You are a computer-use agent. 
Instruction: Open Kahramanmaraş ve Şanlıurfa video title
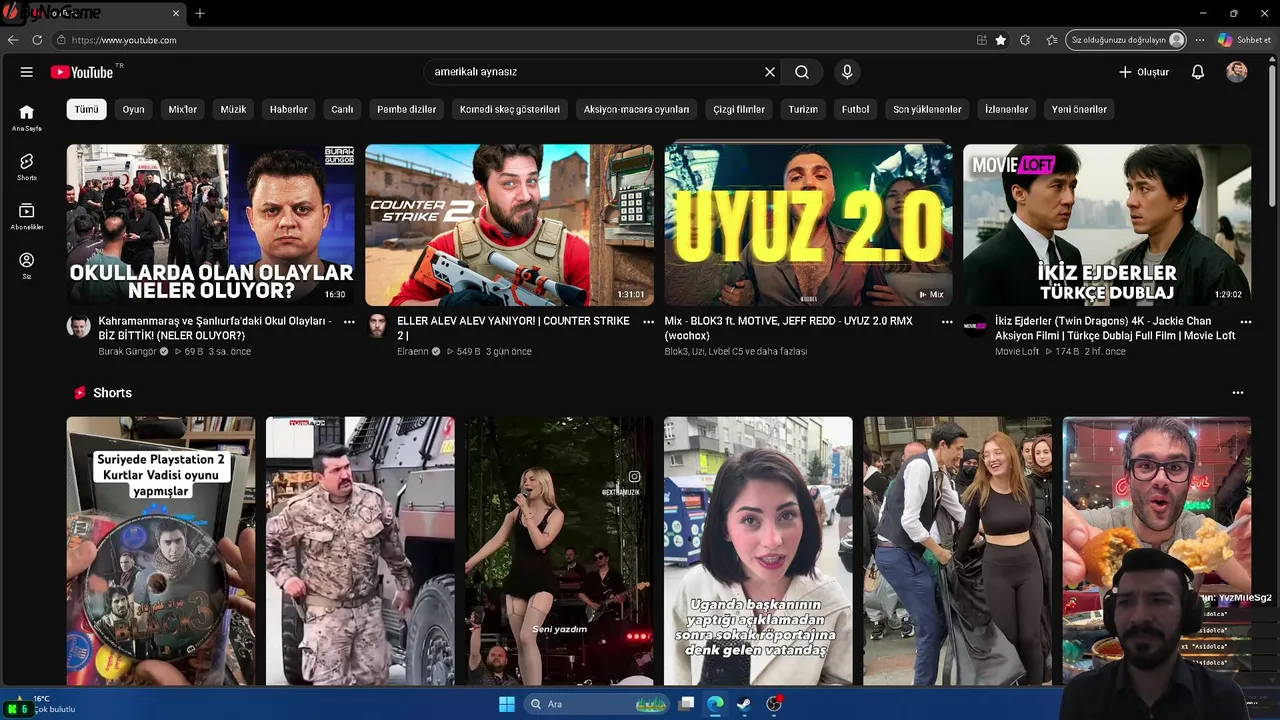pos(215,328)
